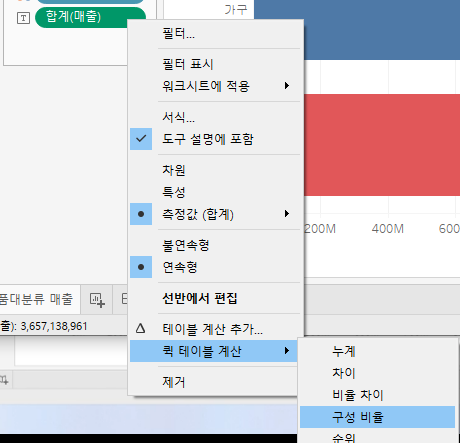The image size is (460, 443).
Task: Expand the 워크시트에 적용 submenu arrow
Action: (287, 86)
